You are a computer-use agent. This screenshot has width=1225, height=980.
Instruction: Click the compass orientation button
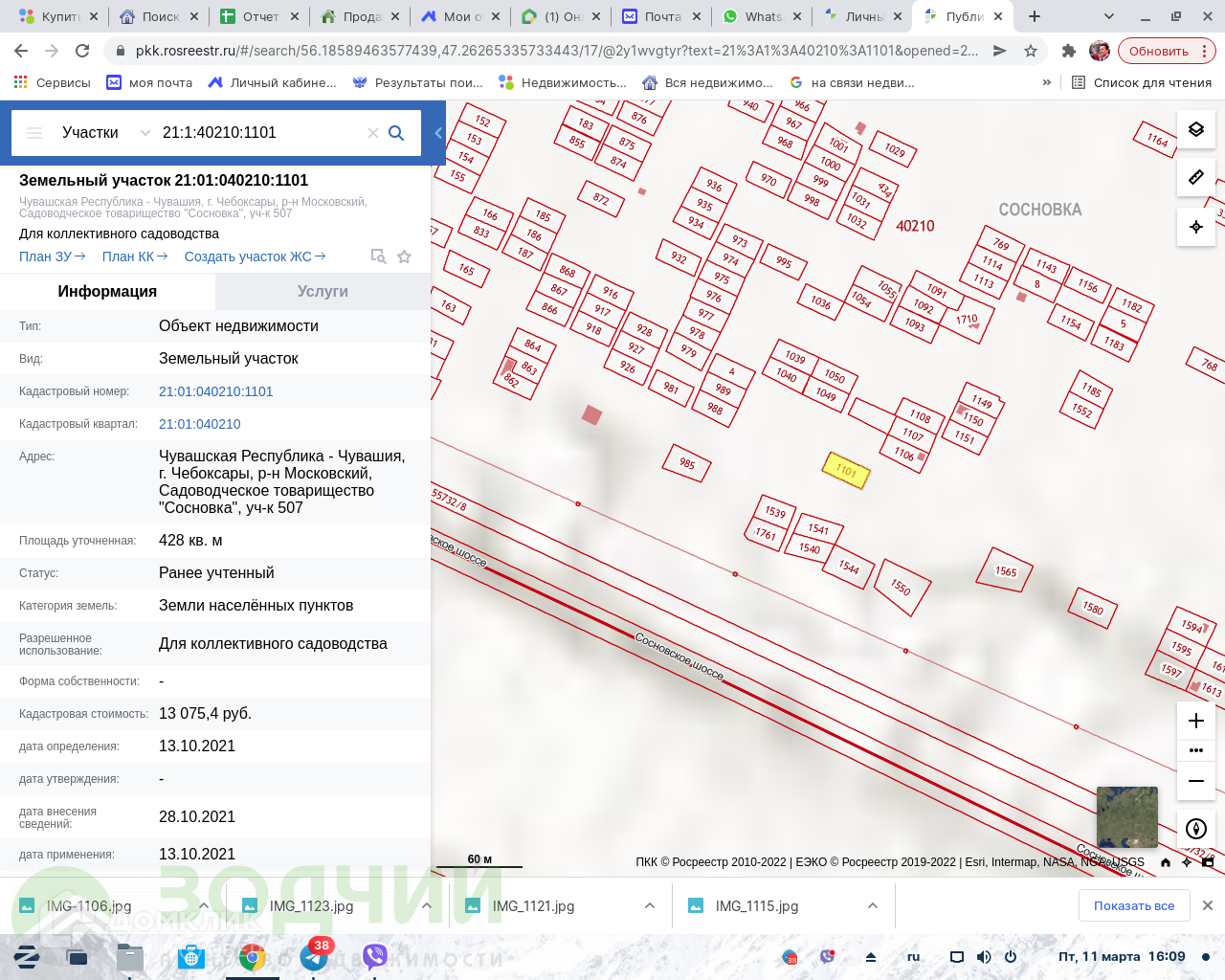coord(1195,829)
